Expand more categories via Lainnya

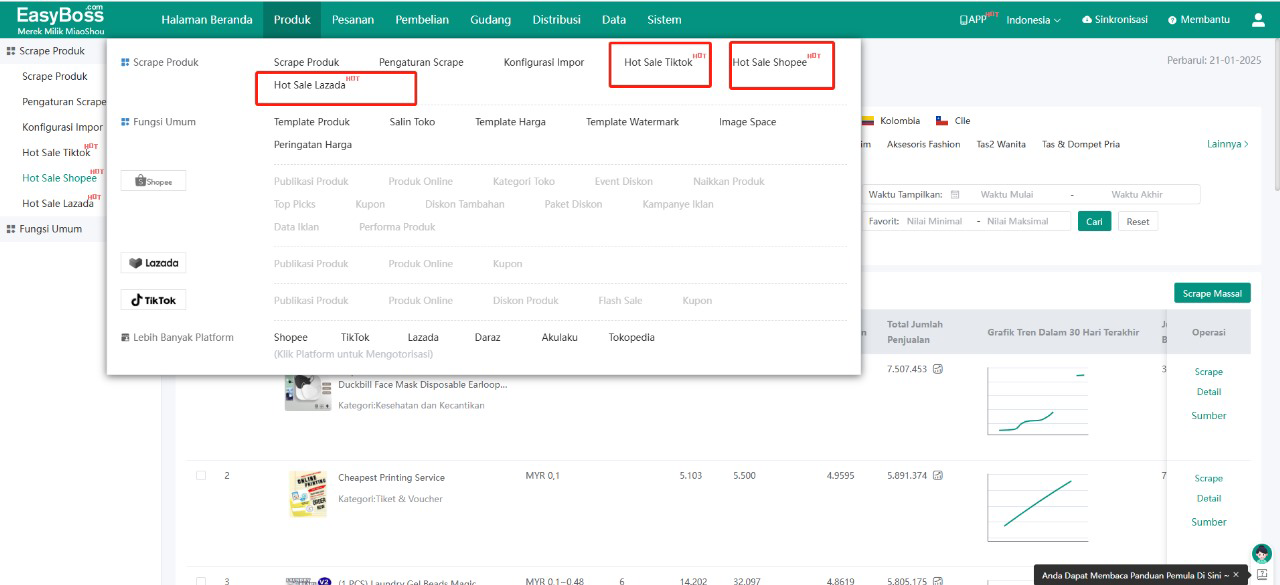point(1227,144)
